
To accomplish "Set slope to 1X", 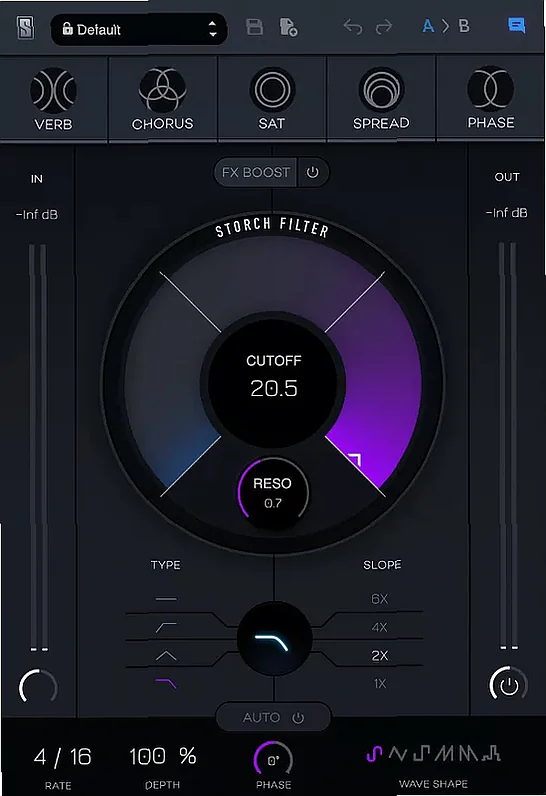I will pos(380,684).
